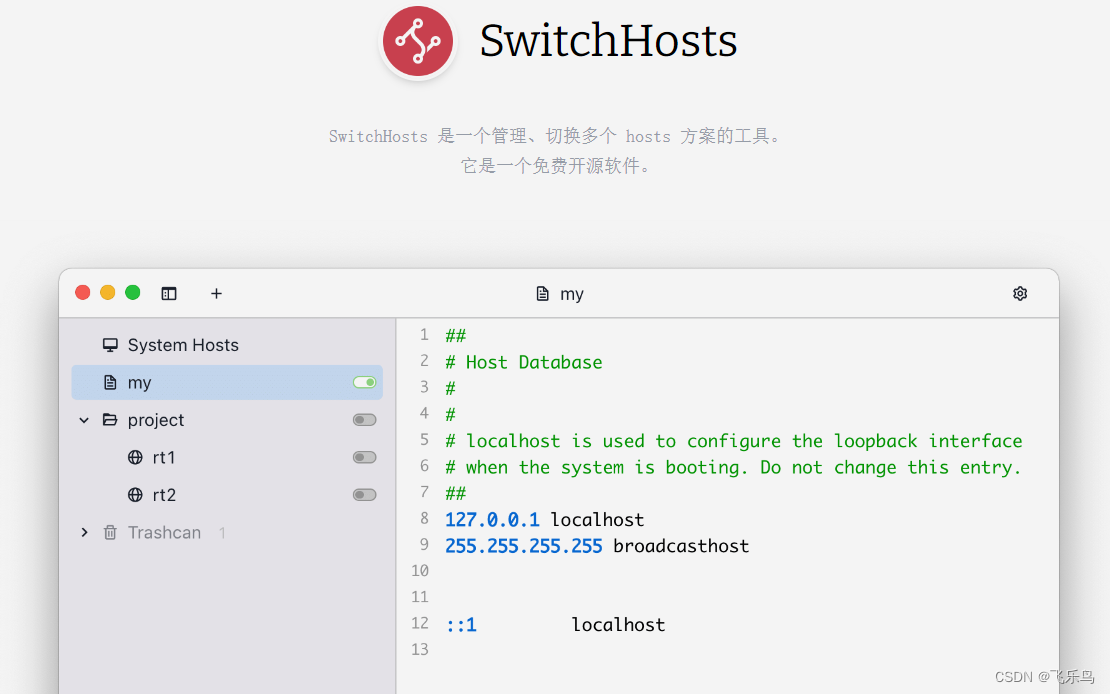The width and height of the screenshot is (1110, 694).
Task: Expand the Trashcan section
Action: pyautogui.click(x=84, y=532)
